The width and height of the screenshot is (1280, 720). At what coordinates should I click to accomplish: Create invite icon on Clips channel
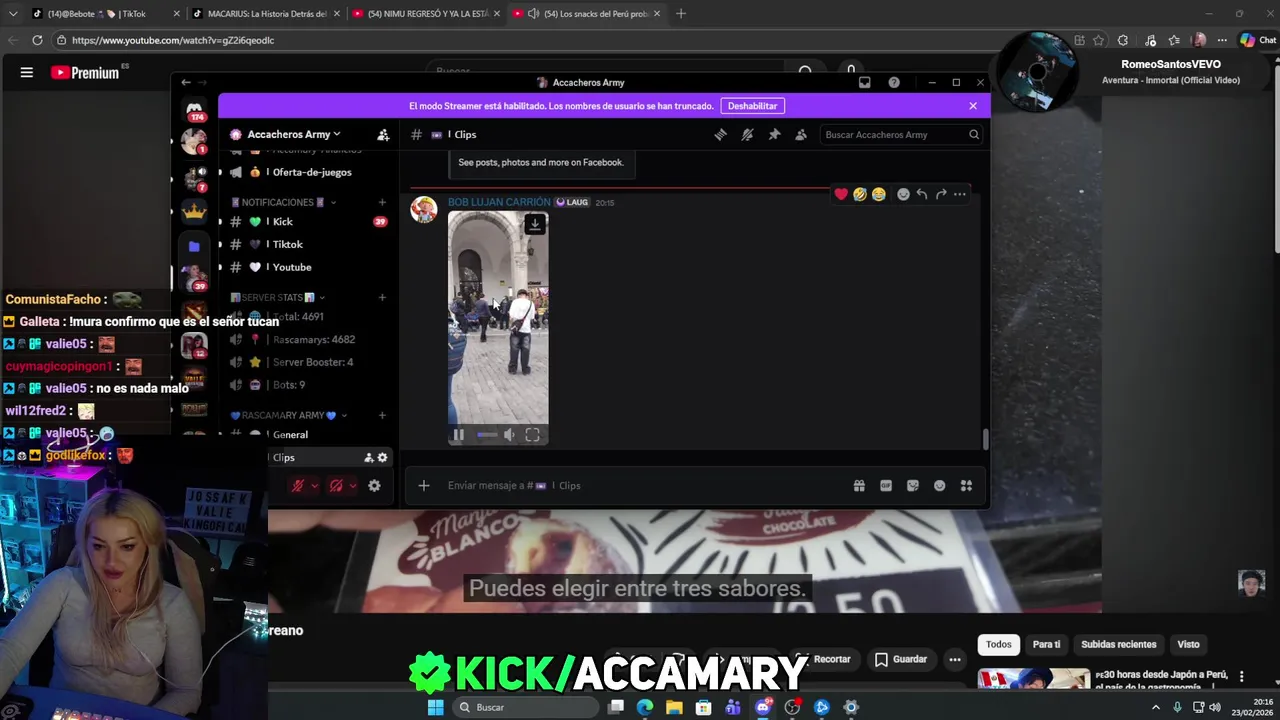[x=368, y=457]
